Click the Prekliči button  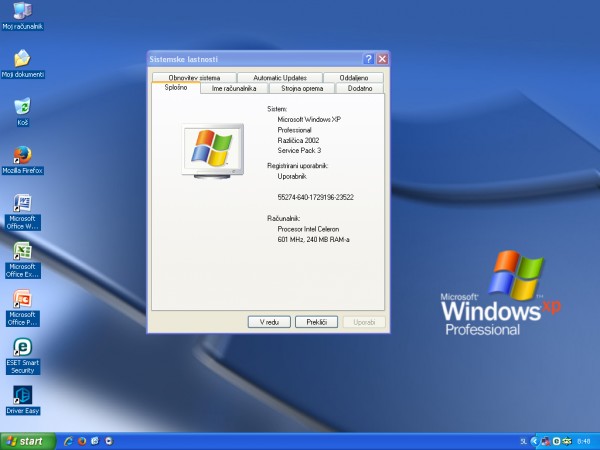(316, 322)
